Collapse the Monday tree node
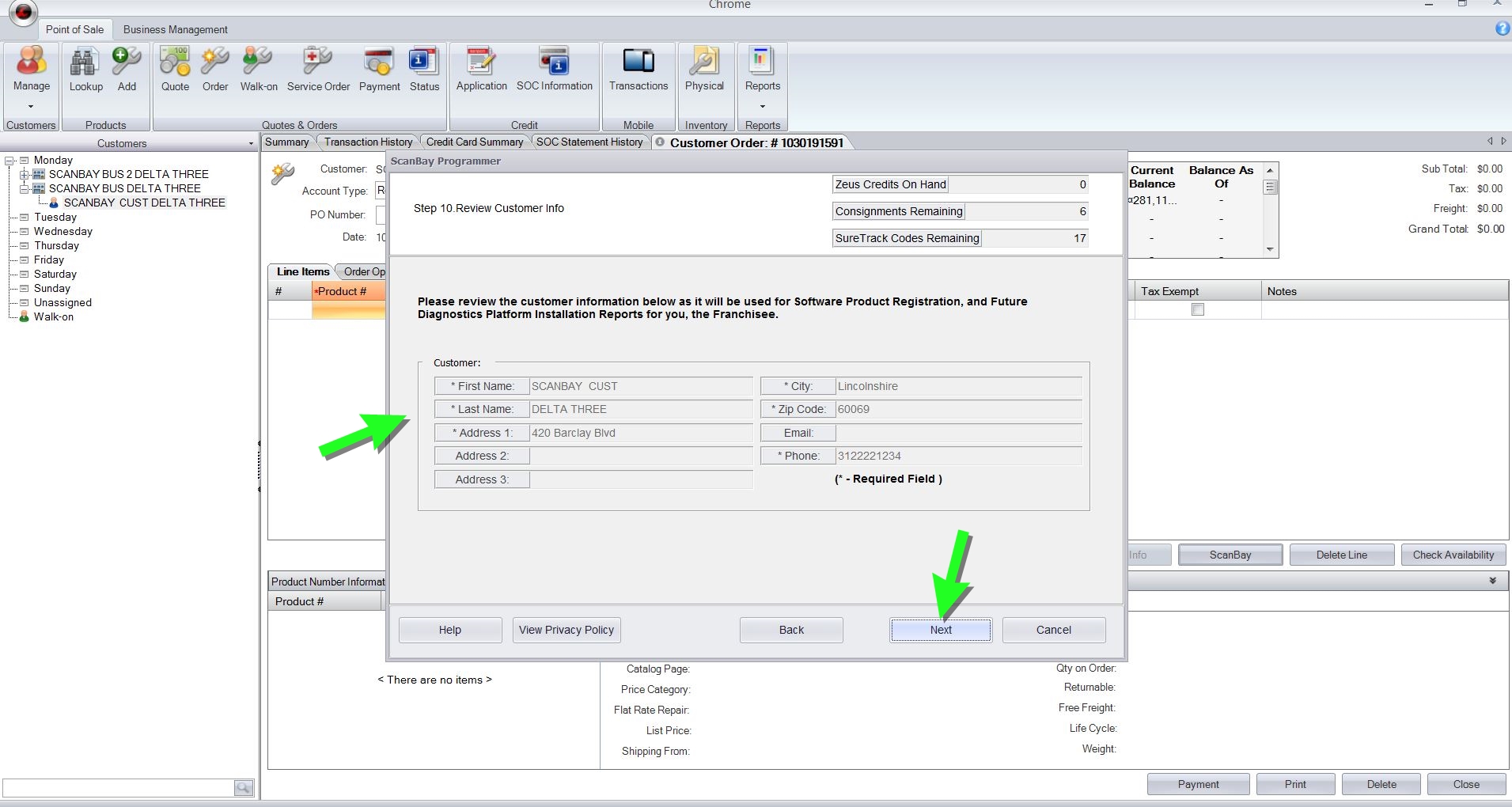 pyautogui.click(x=9, y=161)
